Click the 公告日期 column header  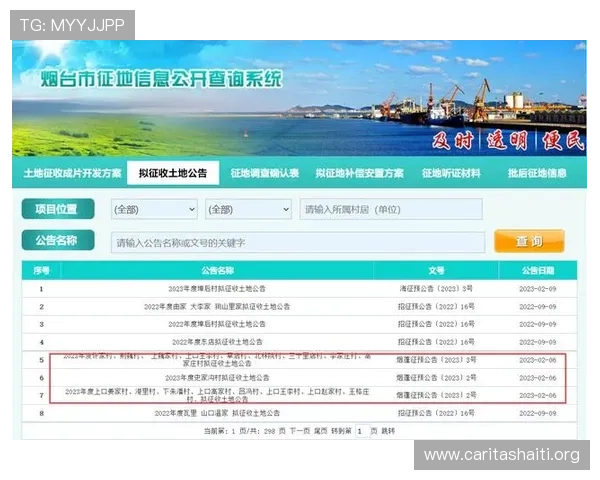538,271
